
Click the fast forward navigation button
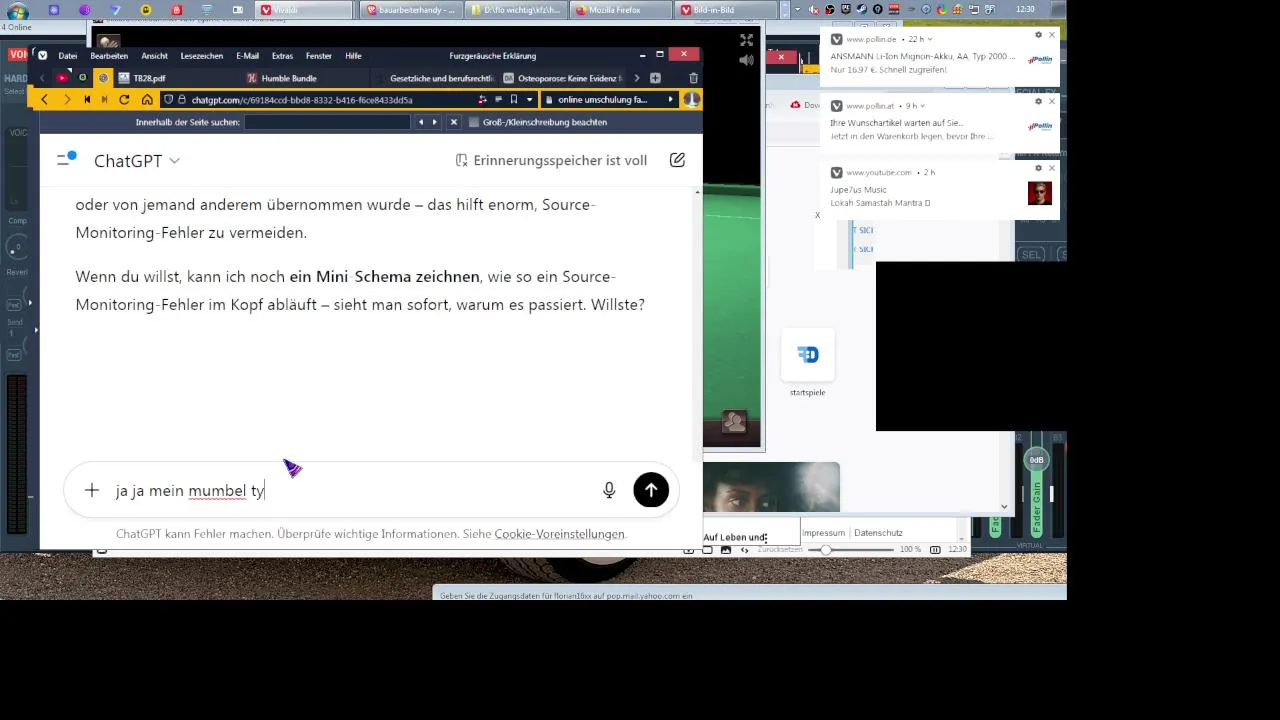tap(103, 100)
